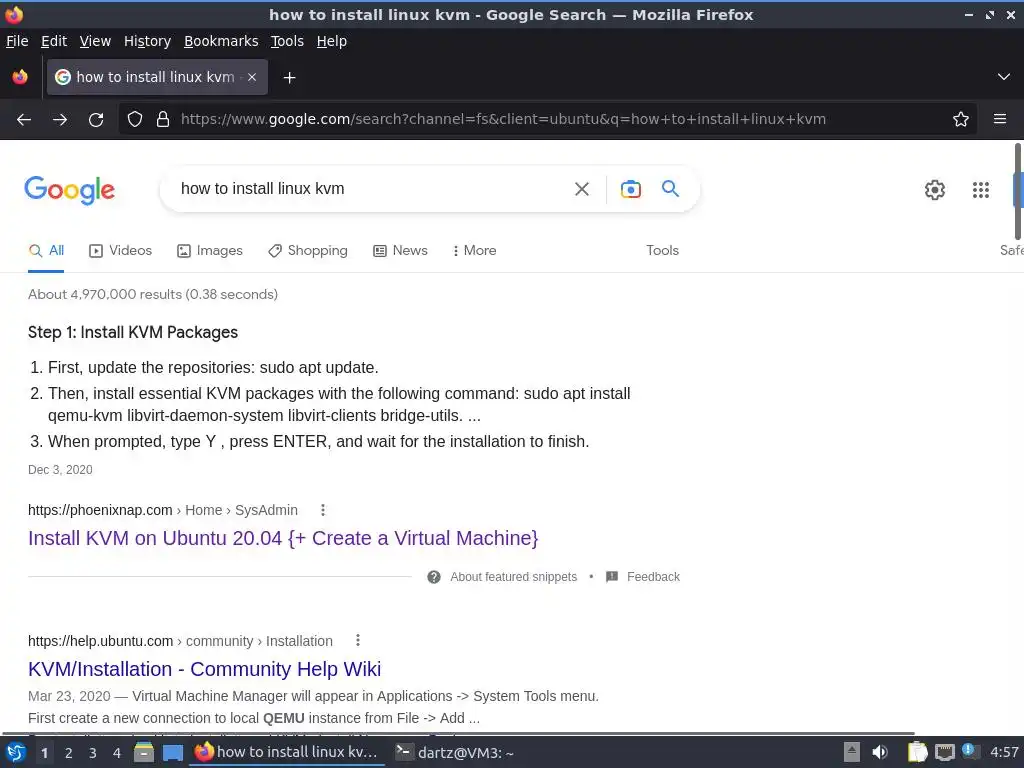The width and height of the screenshot is (1024, 768).
Task: Show desktop from taskbar icon
Action: click(172, 752)
